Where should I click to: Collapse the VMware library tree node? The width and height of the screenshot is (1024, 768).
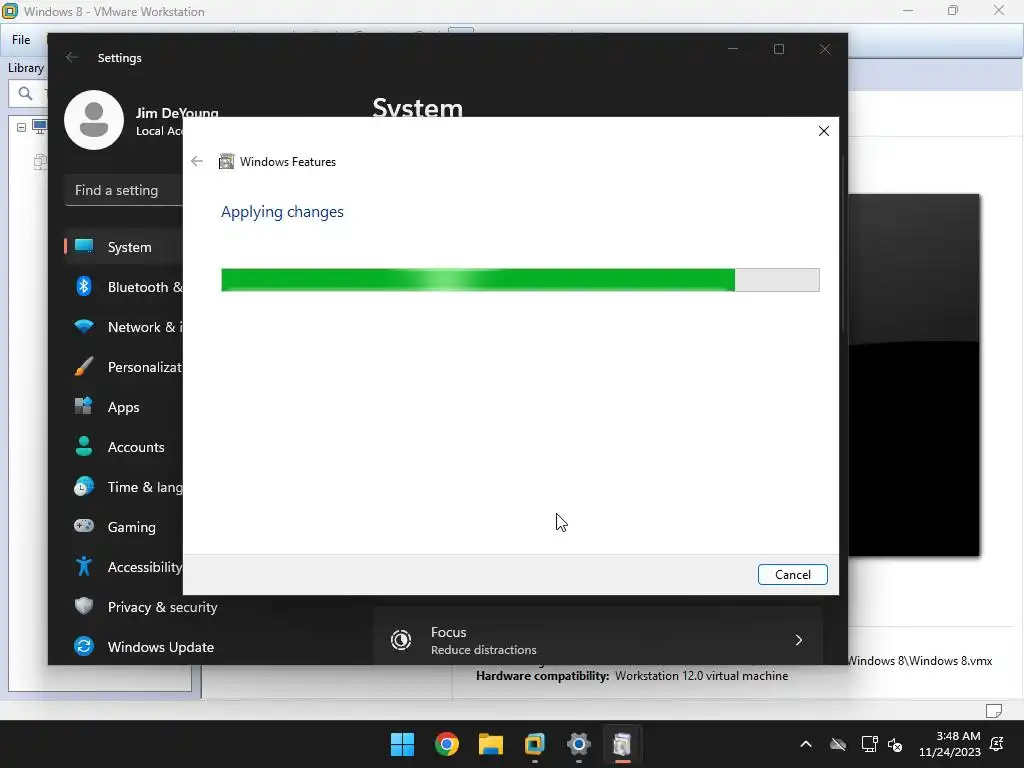[22, 127]
